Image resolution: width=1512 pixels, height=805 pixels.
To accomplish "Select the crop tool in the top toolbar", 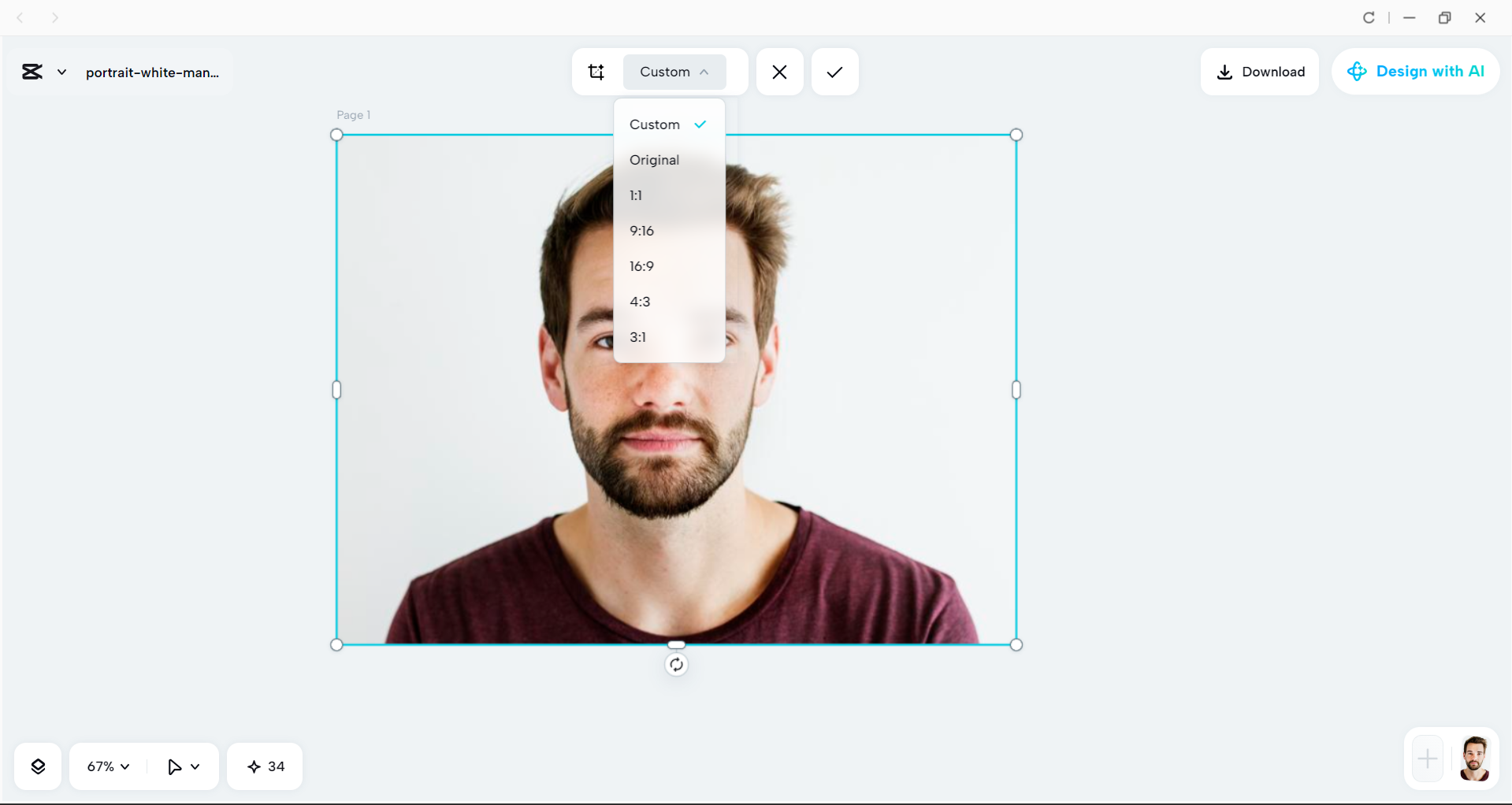I will tap(596, 72).
